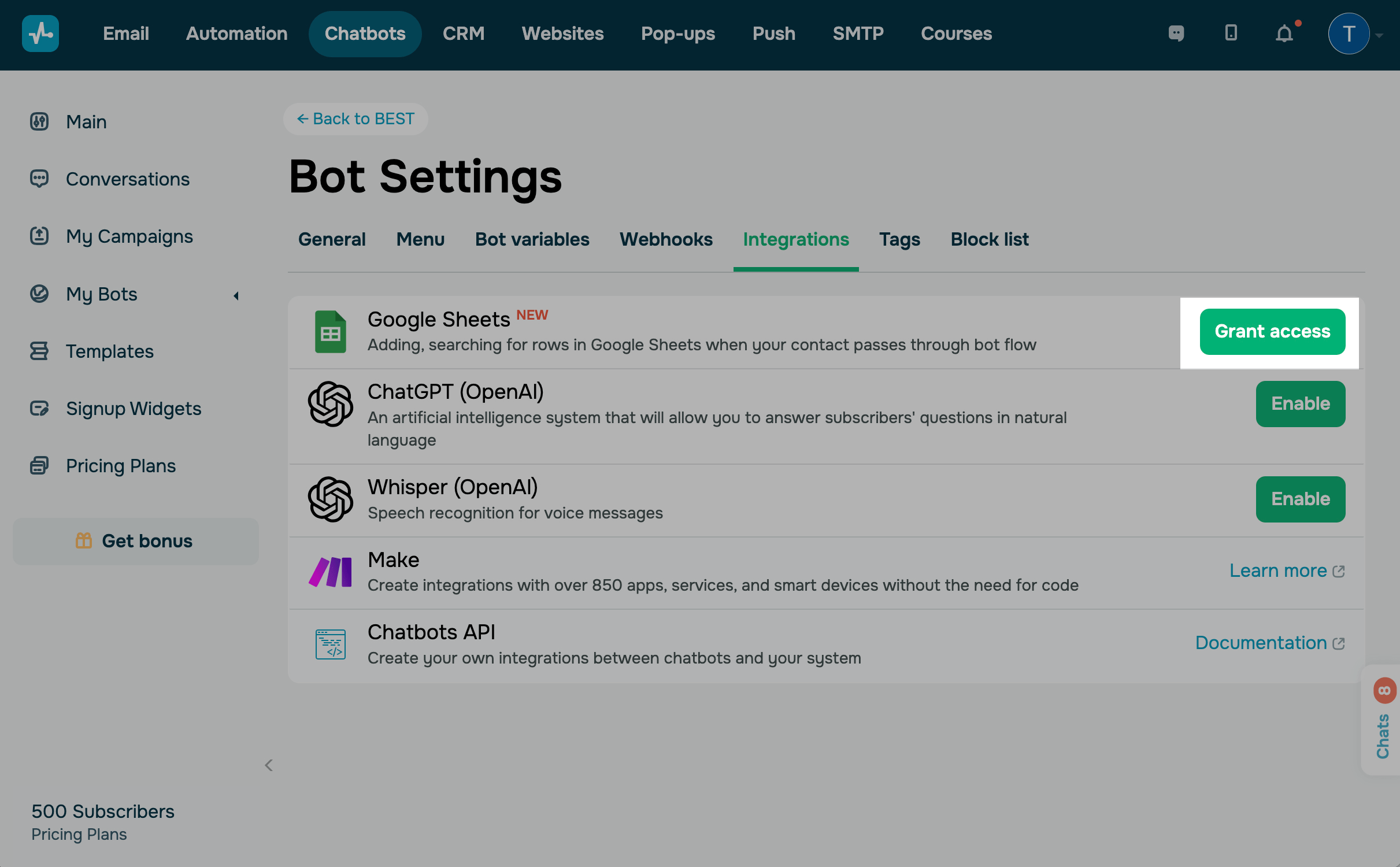Click the Conversations sidebar icon
This screenshot has width=1400, height=867.
39,179
